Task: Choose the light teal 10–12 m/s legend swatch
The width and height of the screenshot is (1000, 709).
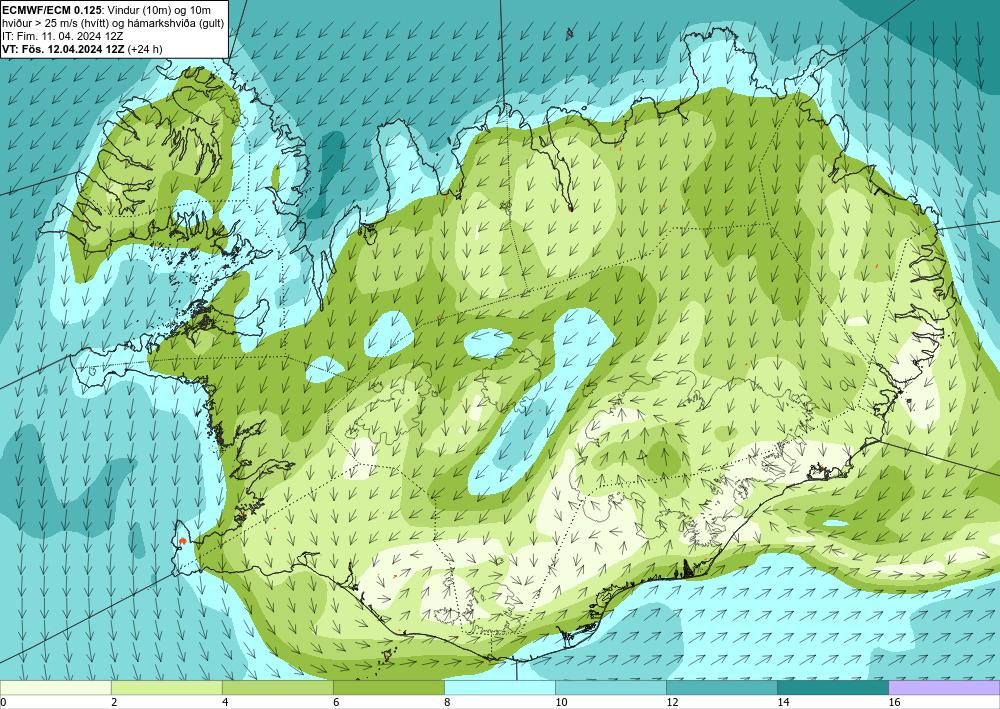Action: (x=610, y=688)
